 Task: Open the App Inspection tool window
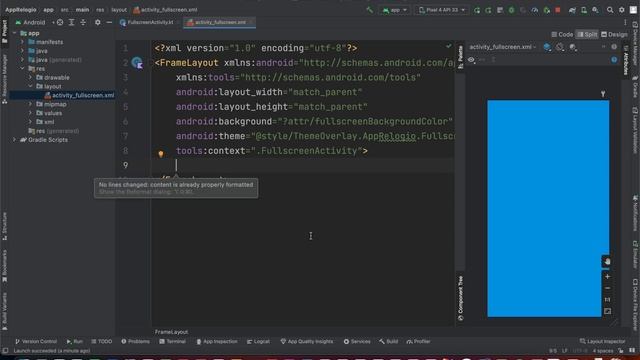pos(217,341)
